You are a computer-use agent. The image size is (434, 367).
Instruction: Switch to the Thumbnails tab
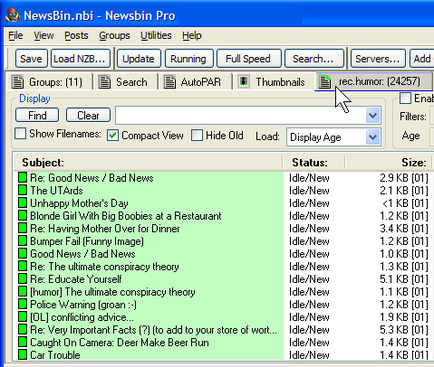click(273, 82)
